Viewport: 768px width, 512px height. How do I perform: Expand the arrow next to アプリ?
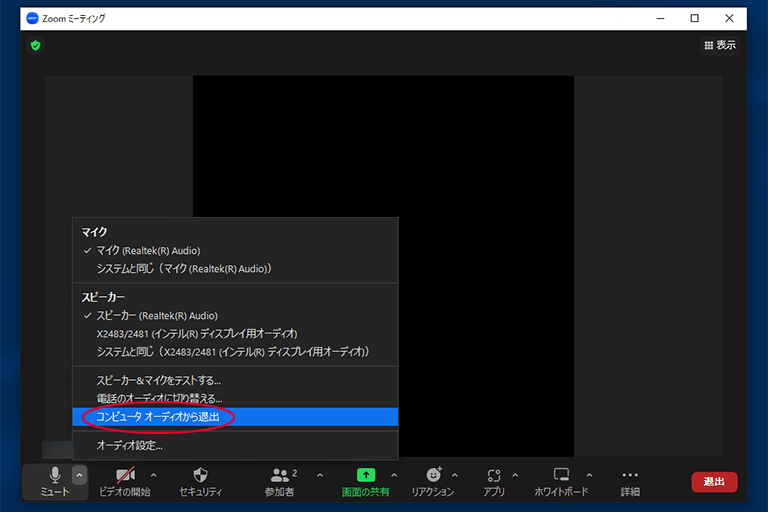(515, 475)
